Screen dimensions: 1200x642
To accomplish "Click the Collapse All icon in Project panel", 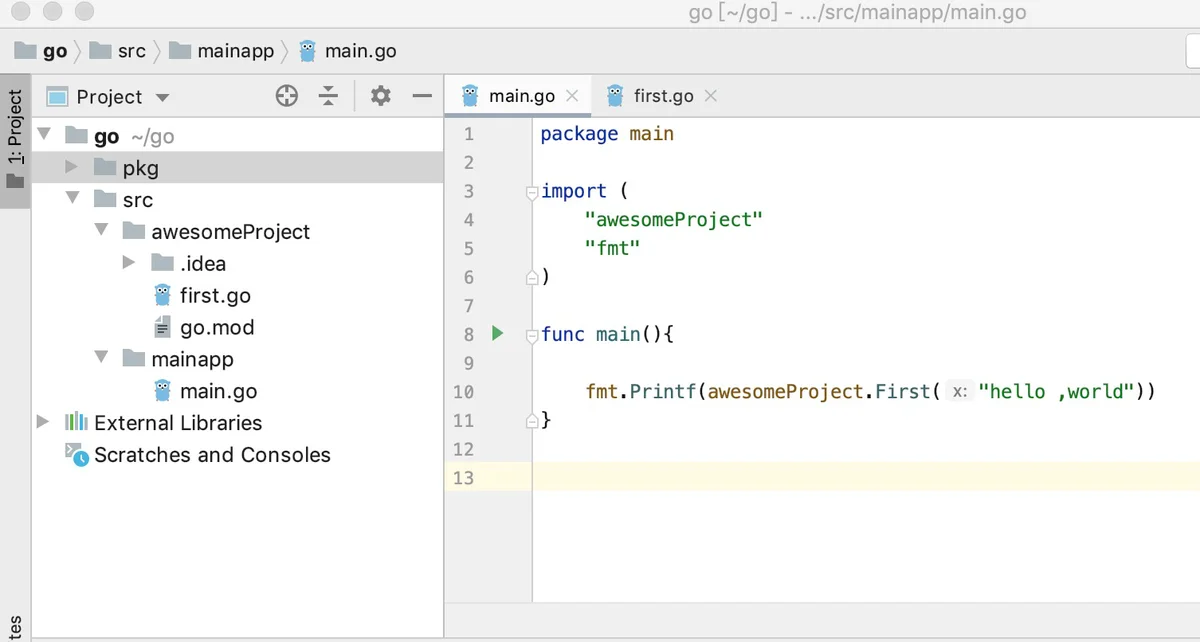I will pos(329,96).
